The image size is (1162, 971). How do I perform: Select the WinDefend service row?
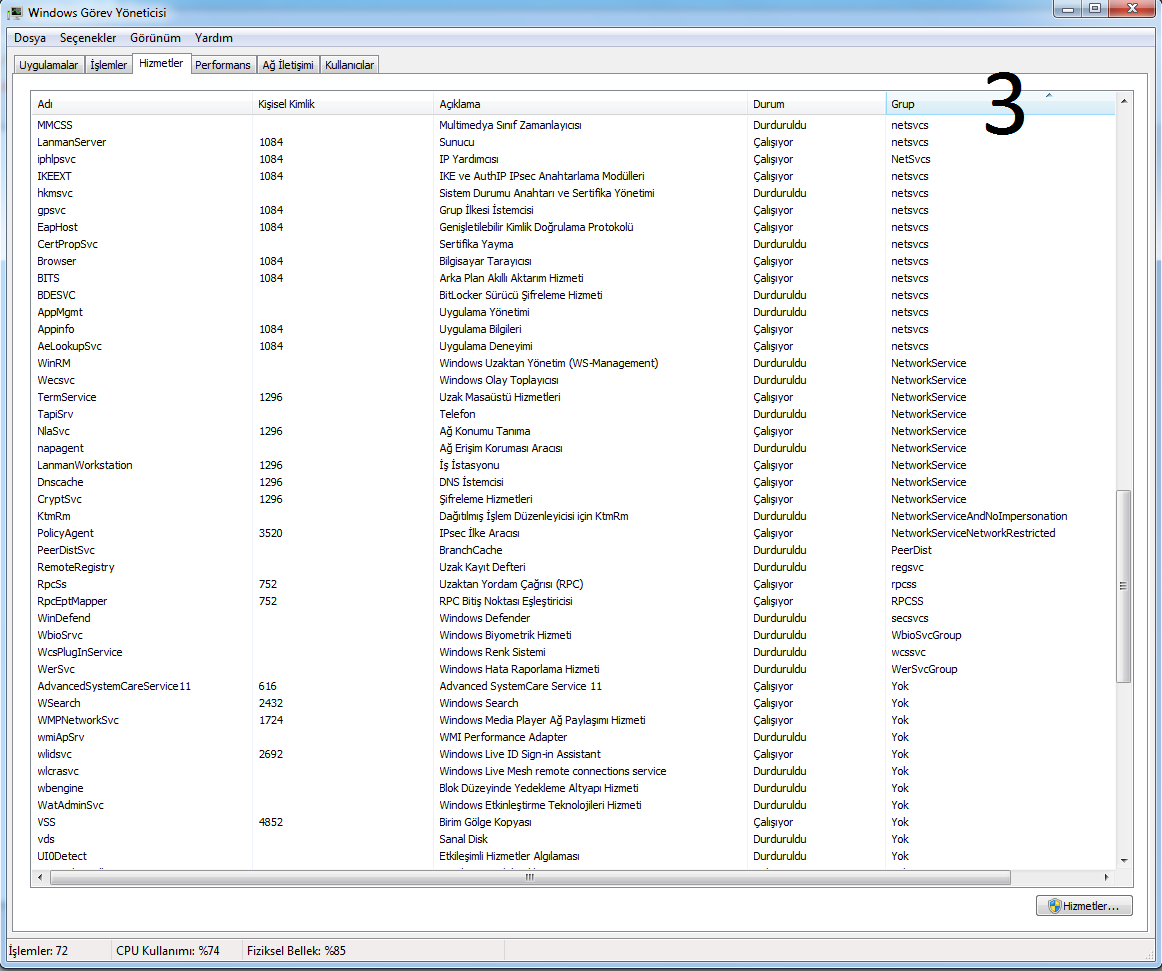tap(573, 619)
